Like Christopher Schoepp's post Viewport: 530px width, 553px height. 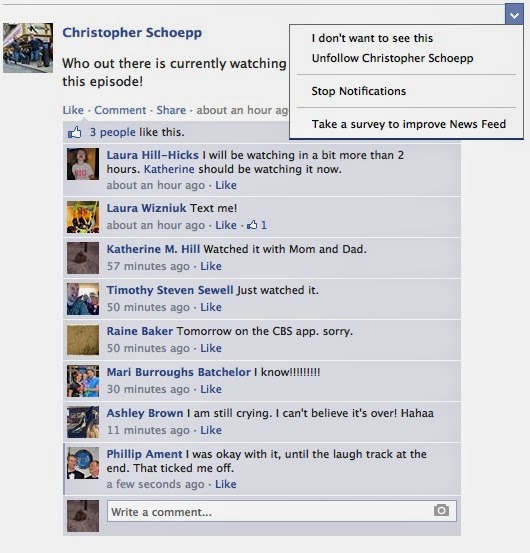click(x=73, y=110)
